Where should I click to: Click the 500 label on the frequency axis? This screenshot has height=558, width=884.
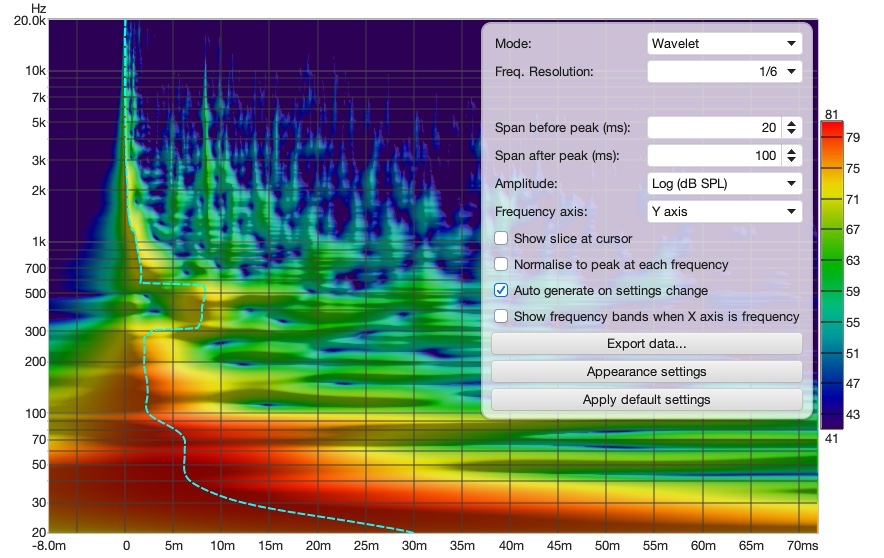pos(36,294)
